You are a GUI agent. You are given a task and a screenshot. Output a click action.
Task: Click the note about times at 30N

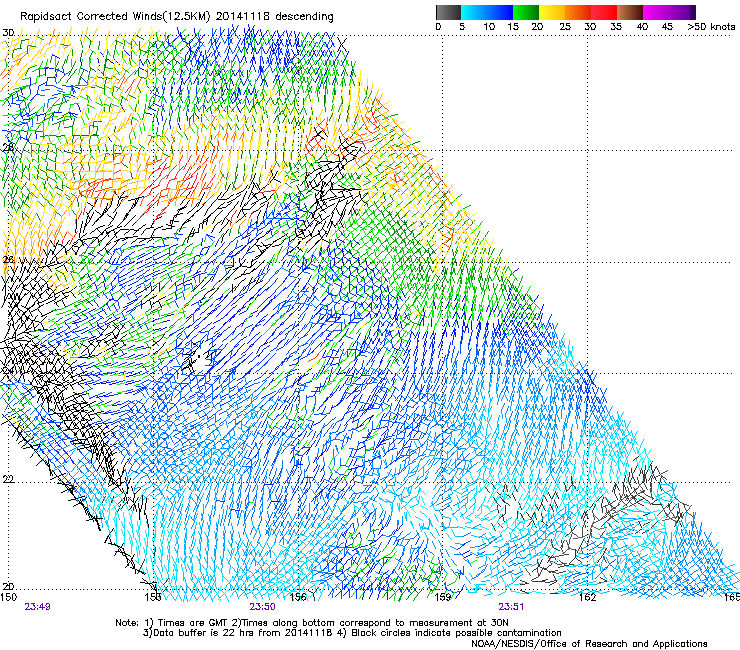(369, 623)
